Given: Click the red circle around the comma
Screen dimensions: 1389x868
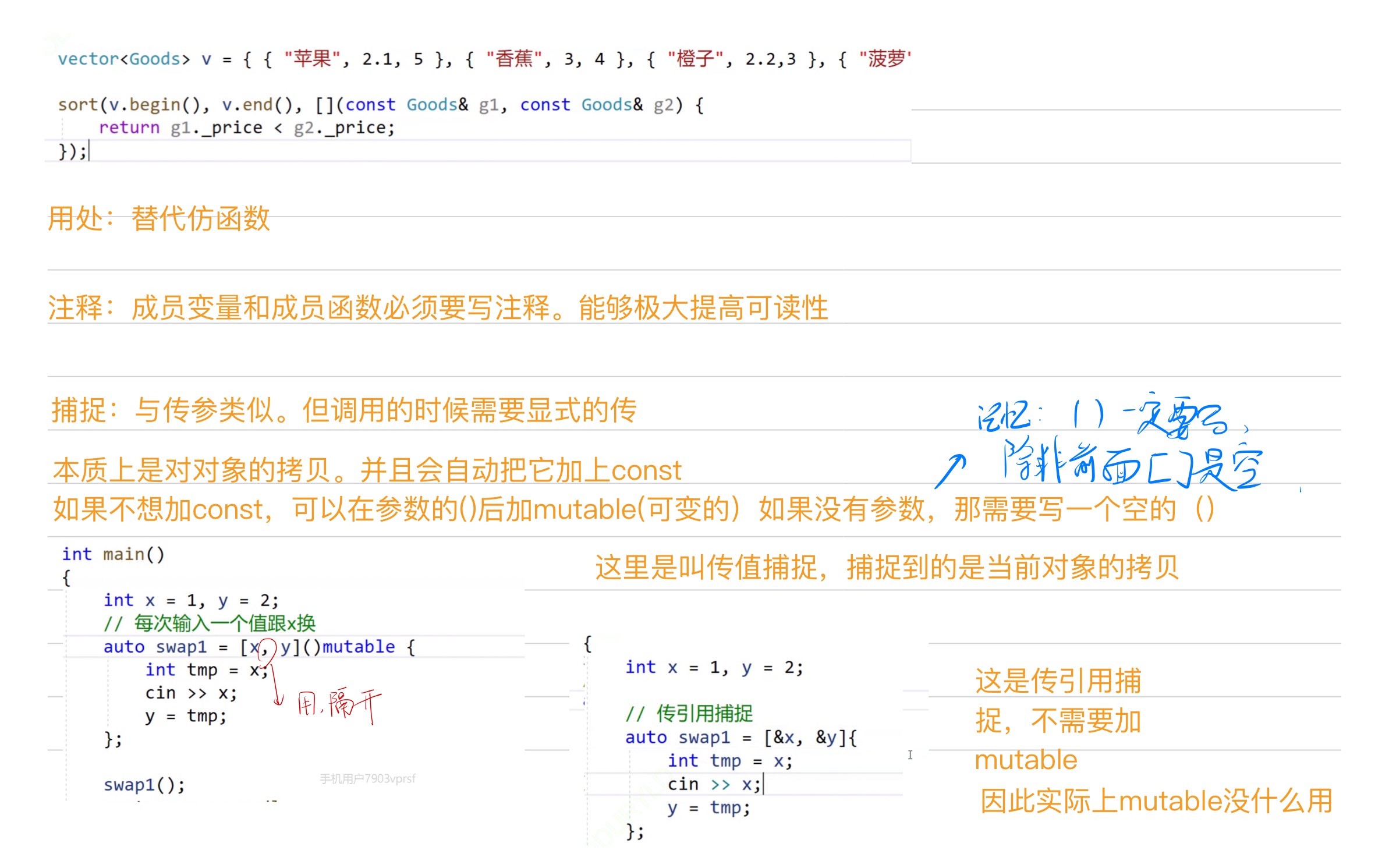Looking at the screenshot, I should (x=266, y=648).
